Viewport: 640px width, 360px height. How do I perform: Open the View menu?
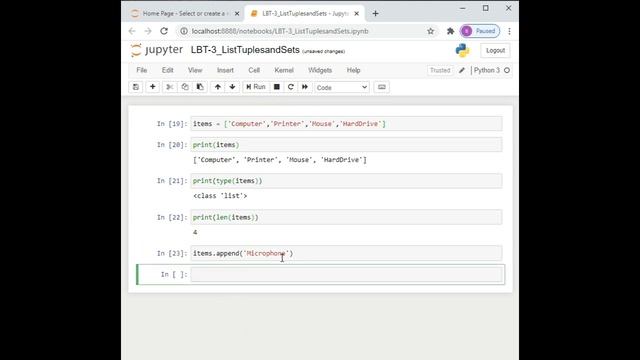195,70
